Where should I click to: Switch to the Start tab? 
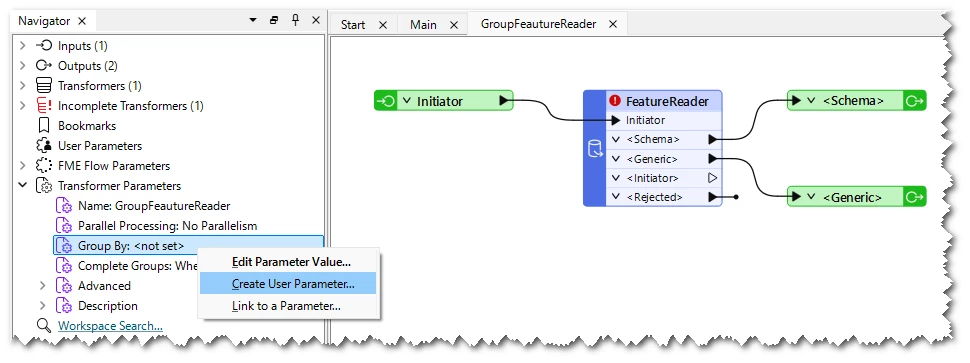353,25
